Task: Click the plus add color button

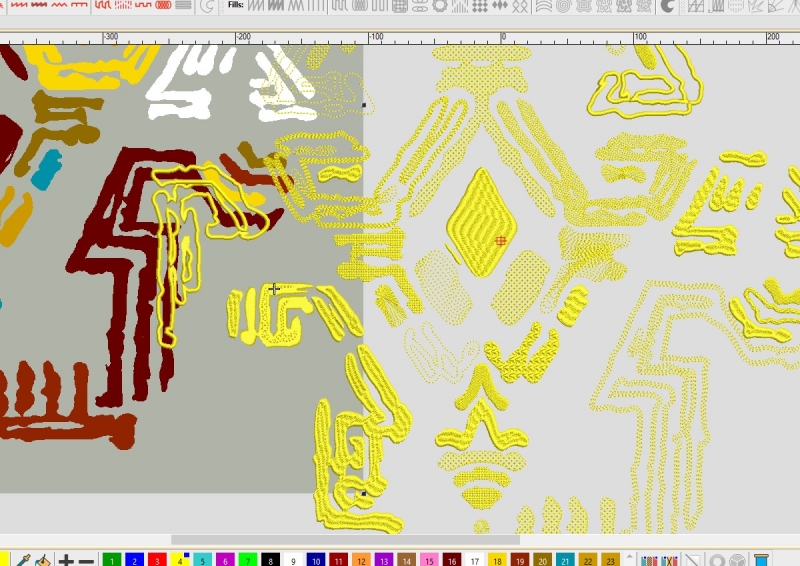Action: pyautogui.click(x=66, y=560)
